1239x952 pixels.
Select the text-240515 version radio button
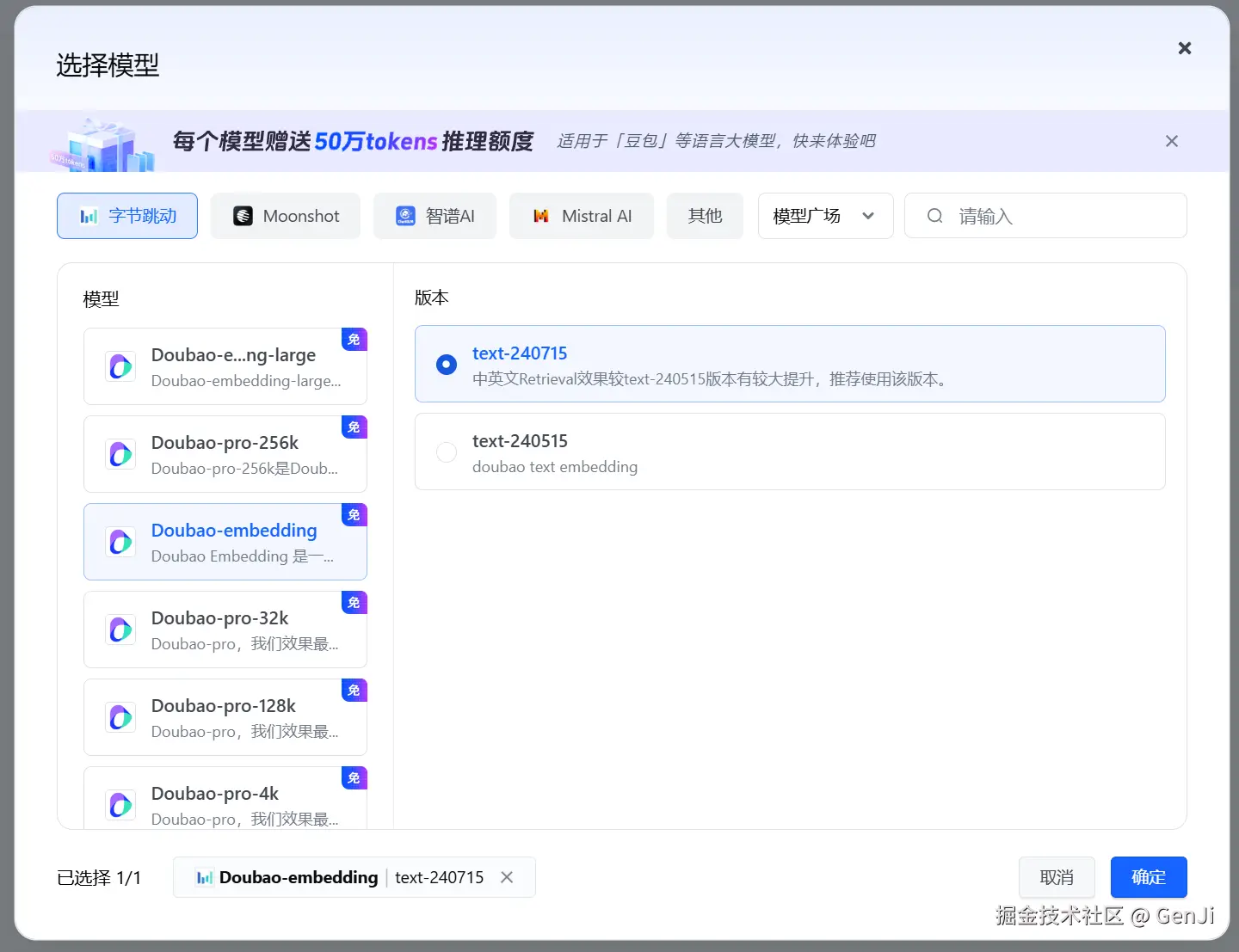tap(446, 452)
